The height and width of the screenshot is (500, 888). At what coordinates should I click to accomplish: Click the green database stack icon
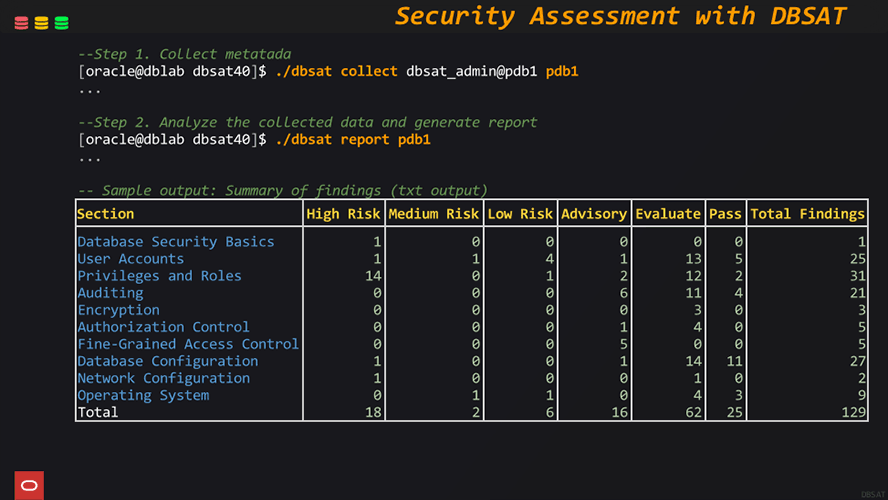pos(61,23)
